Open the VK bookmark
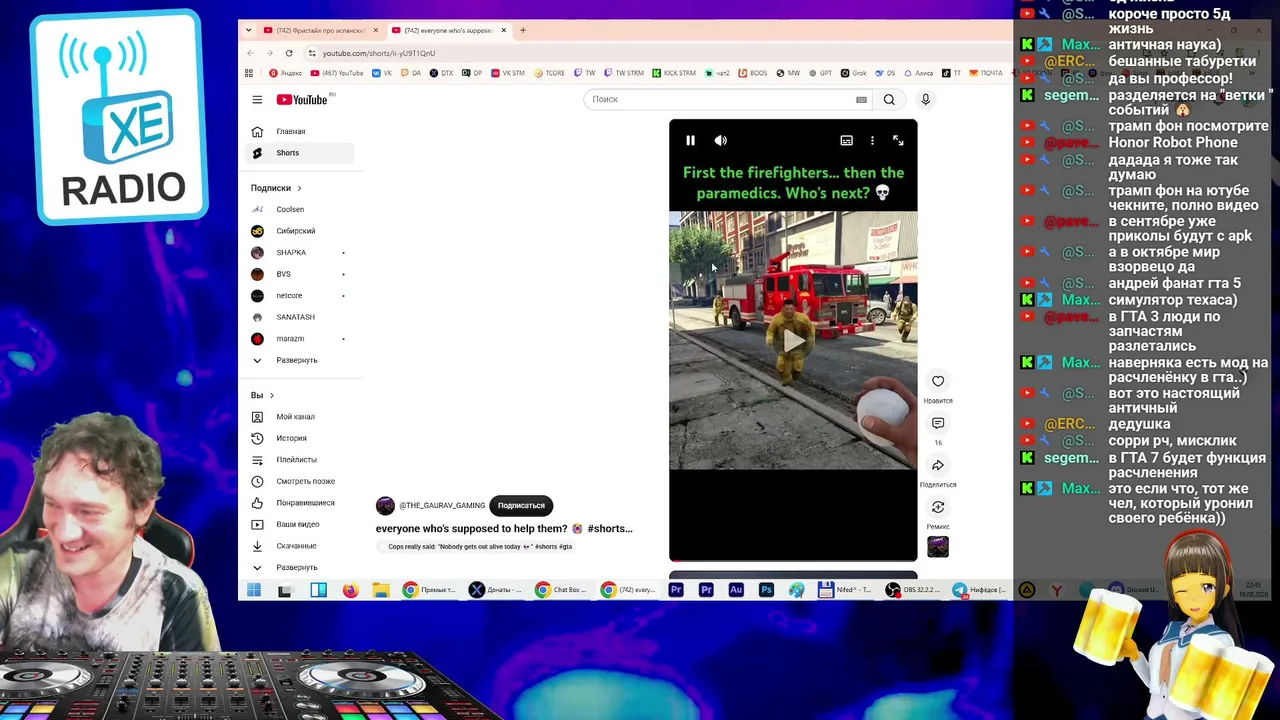 382,73
